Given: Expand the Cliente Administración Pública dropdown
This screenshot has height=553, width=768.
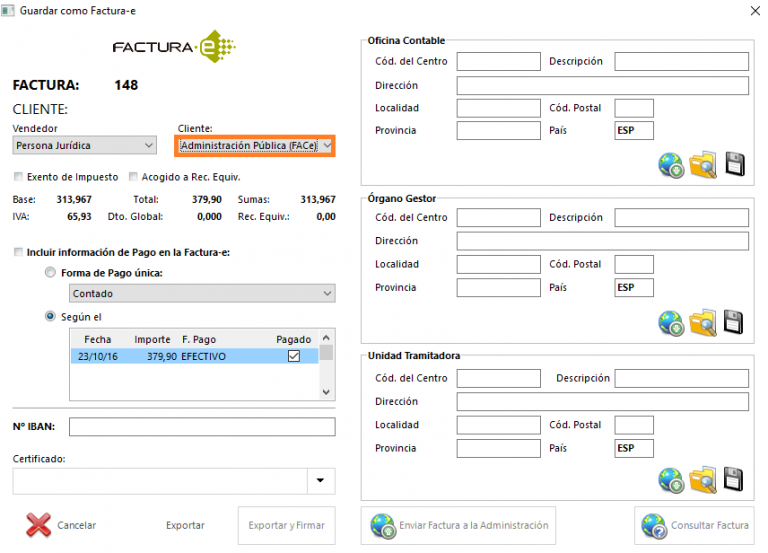Looking at the screenshot, I should coord(255,146).
